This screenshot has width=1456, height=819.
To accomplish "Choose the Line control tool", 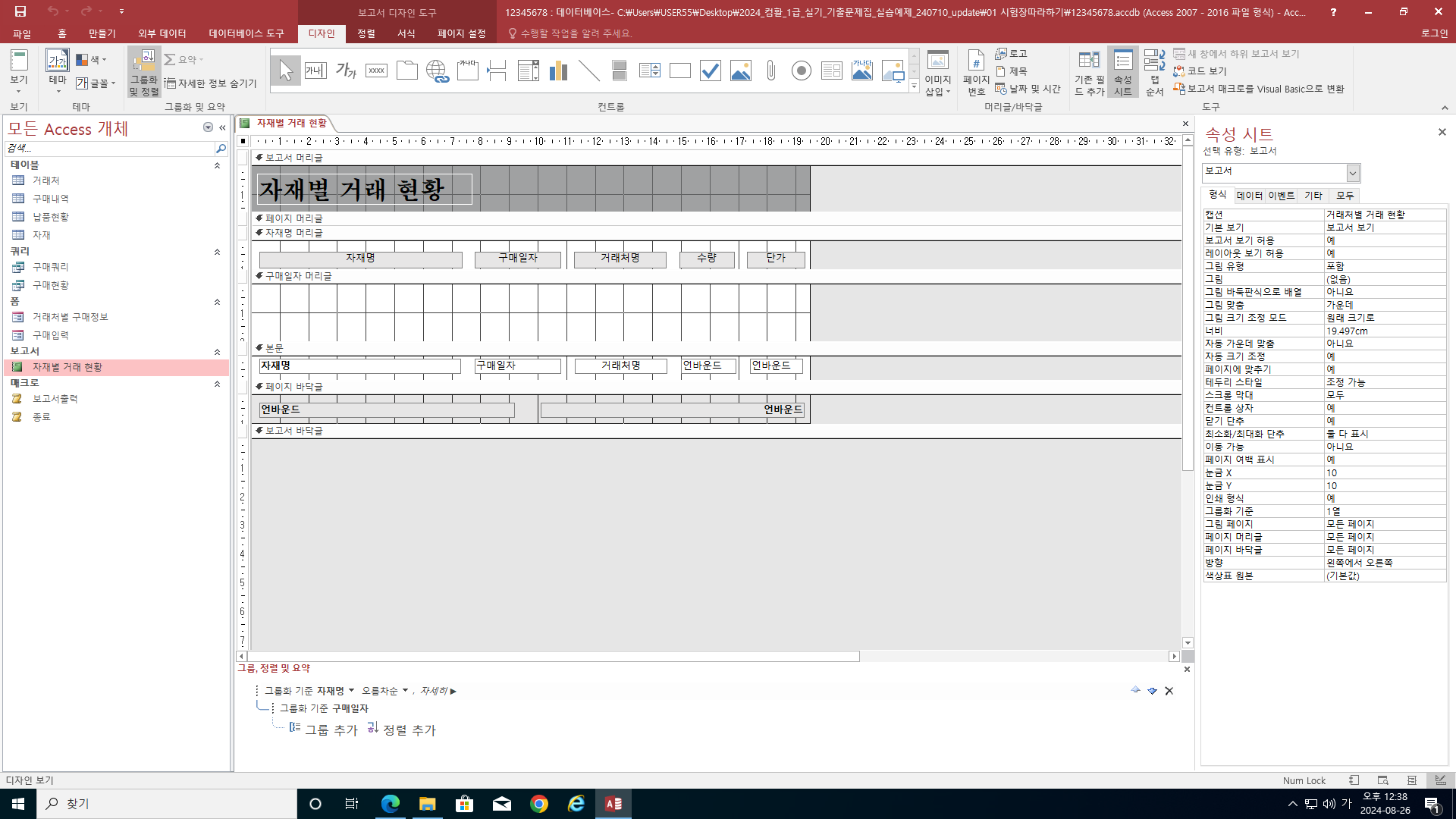I will point(588,71).
